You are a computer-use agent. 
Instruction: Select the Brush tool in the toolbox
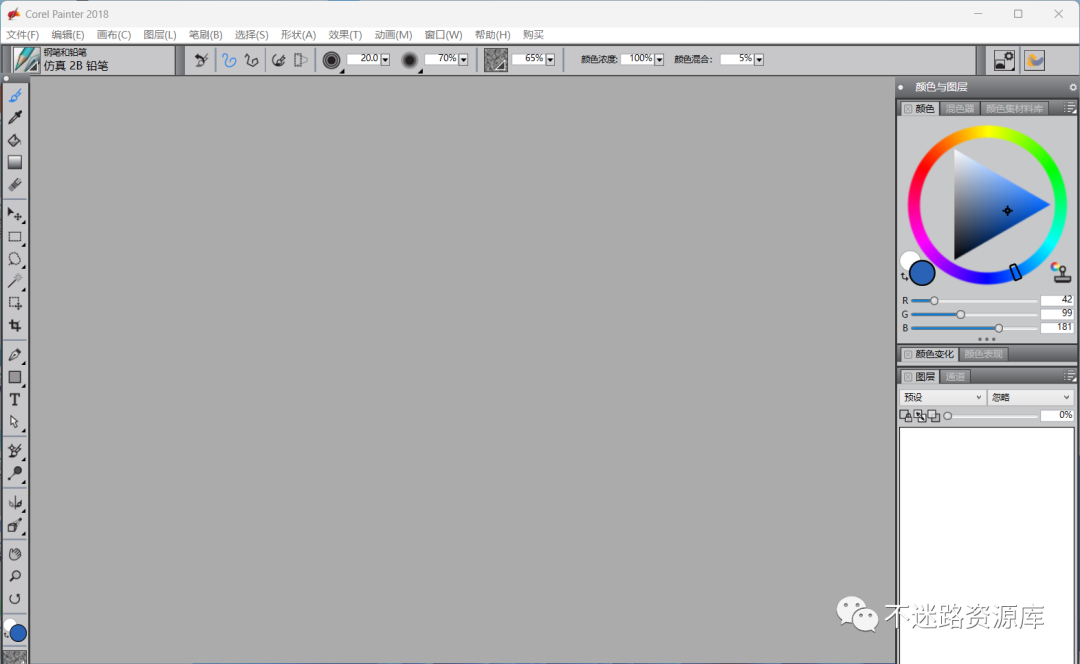tap(15, 96)
